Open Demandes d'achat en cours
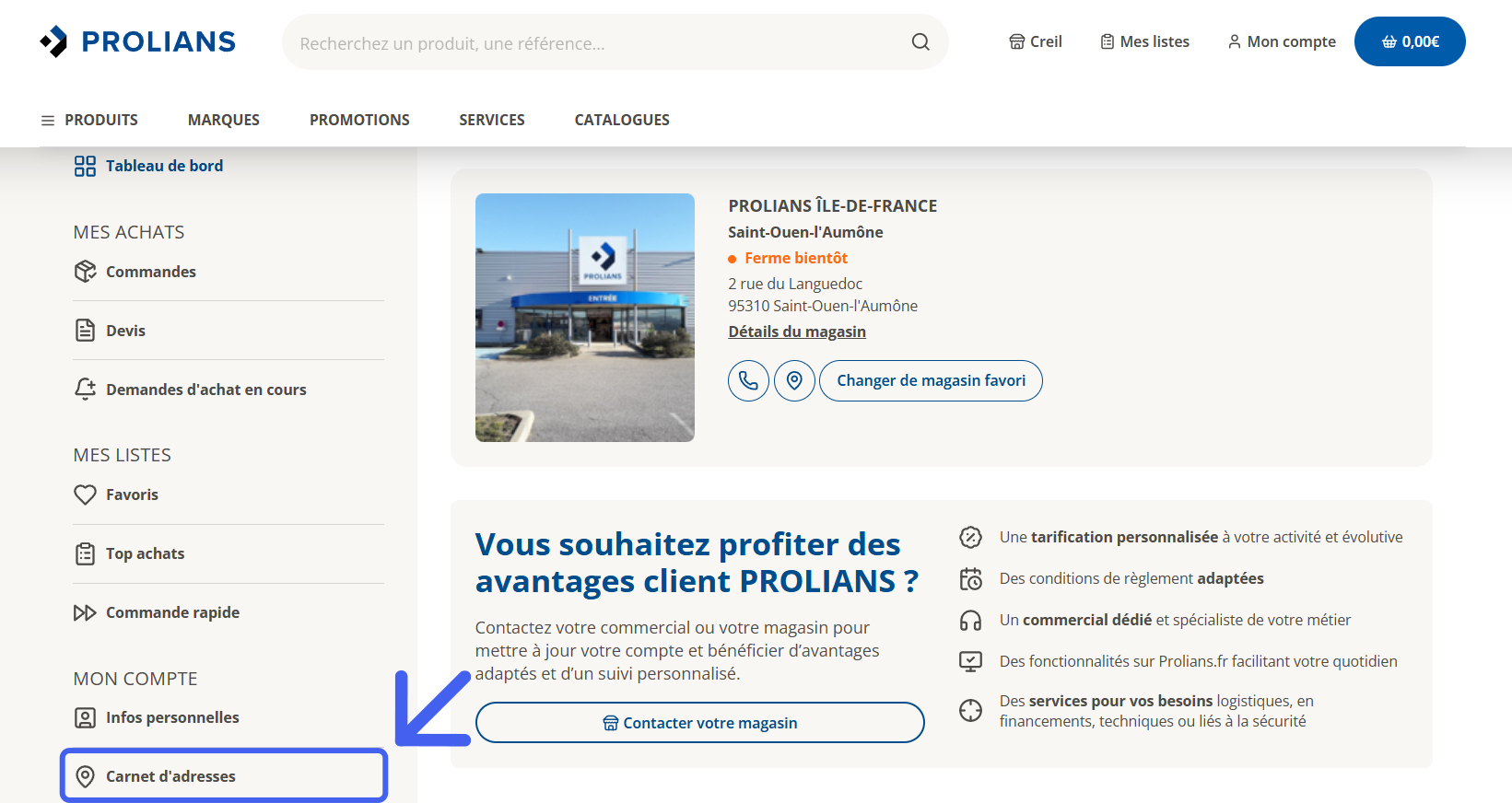Screen dimensions: 1512x803 pyautogui.click(x=229, y=390)
